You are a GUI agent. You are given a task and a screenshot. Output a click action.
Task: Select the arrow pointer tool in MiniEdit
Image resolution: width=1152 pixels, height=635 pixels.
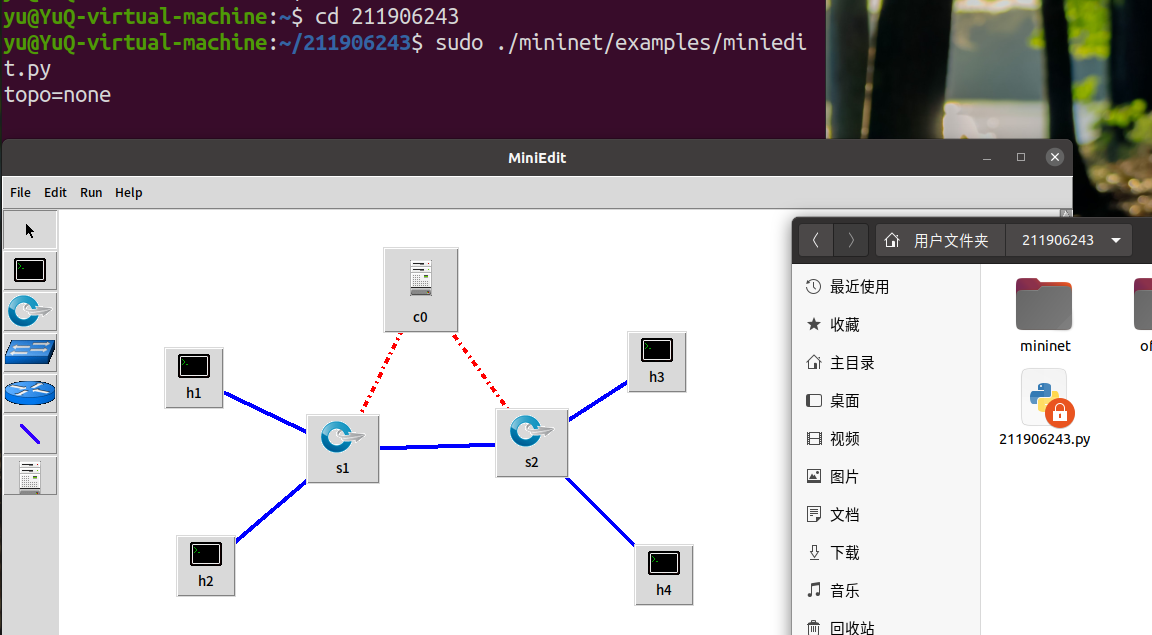pos(30,230)
